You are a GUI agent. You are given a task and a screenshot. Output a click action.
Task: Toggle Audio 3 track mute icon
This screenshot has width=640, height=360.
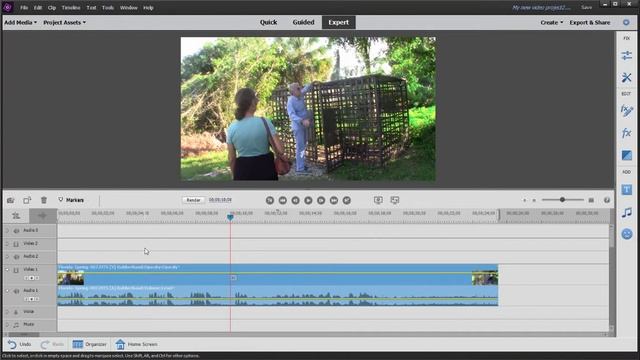point(16,231)
